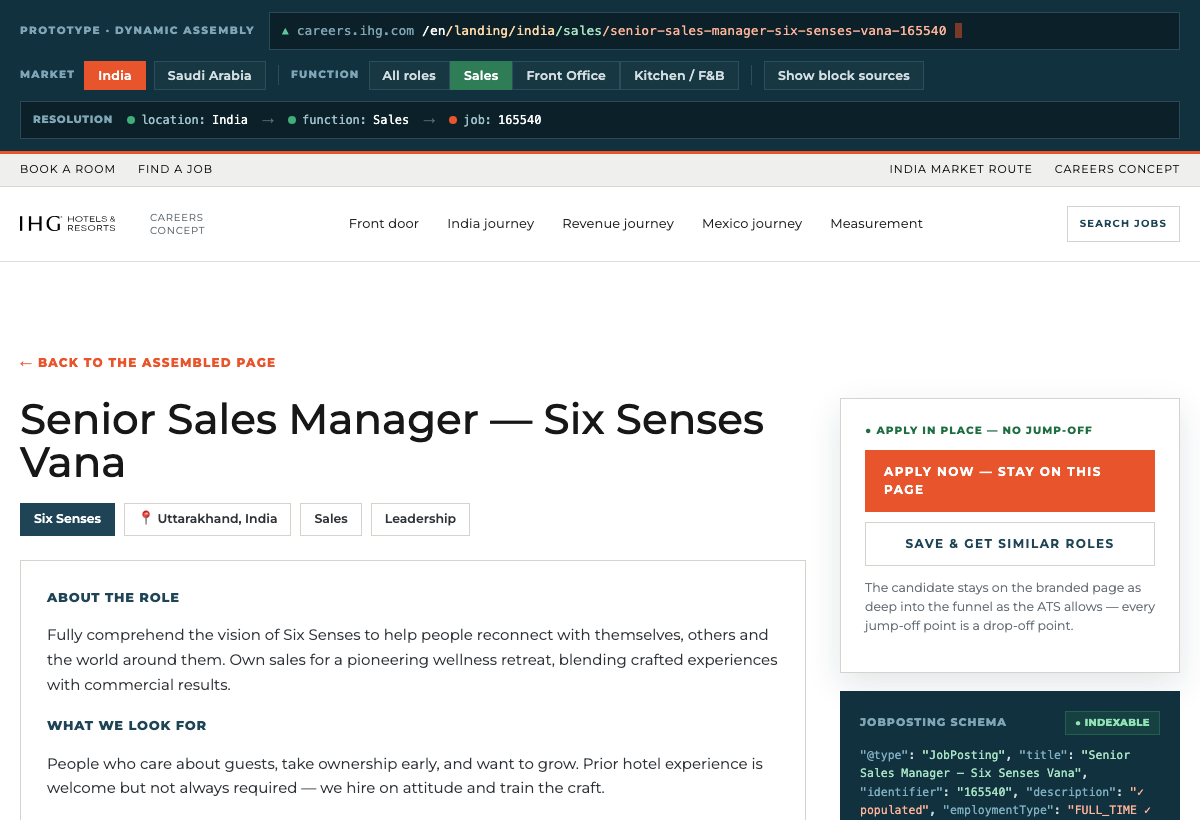Click the Senior Sales Manager page heading
Screen dimensions: 1200x820
point(392,441)
